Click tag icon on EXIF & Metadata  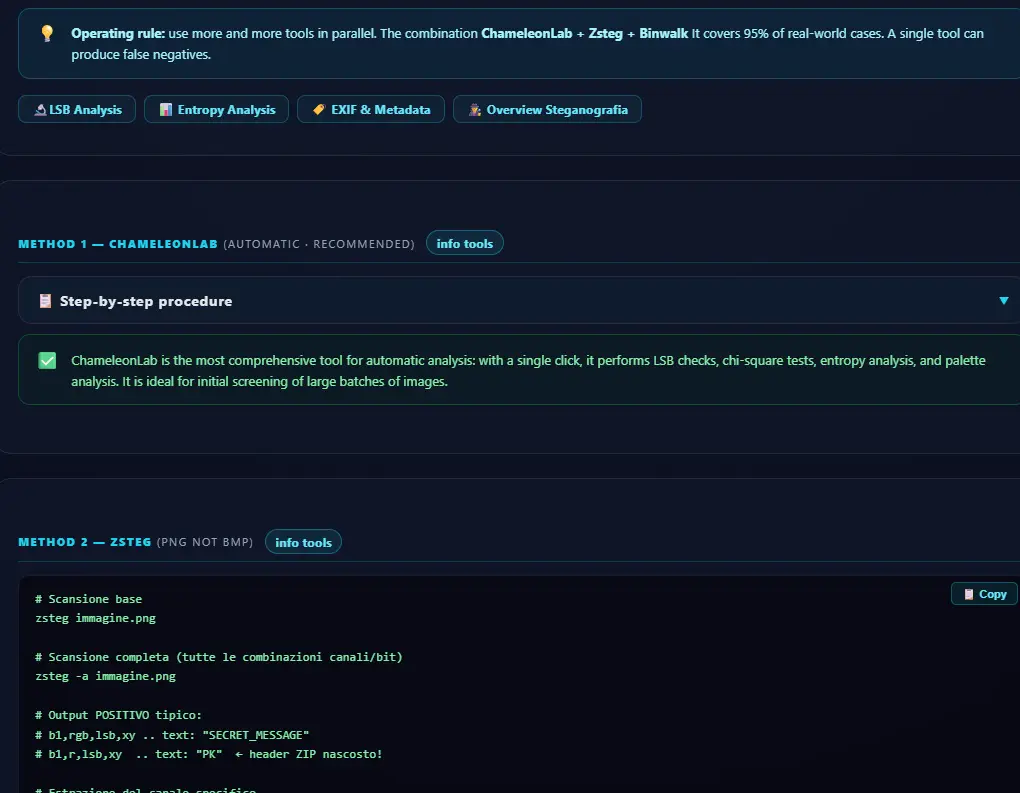319,109
